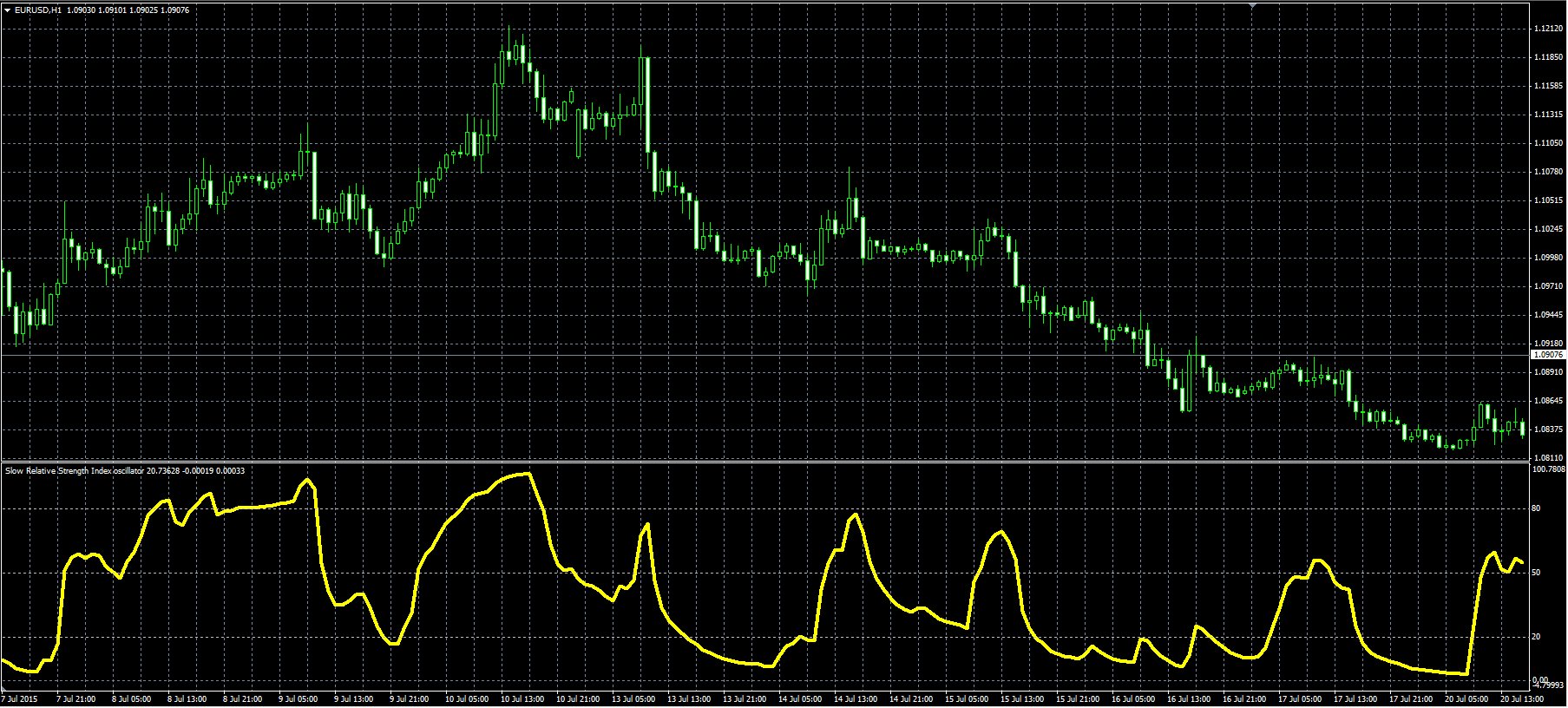The image size is (1568, 708).
Task: Click the 1.09180 price axis label
Action: pyautogui.click(x=1548, y=344)
